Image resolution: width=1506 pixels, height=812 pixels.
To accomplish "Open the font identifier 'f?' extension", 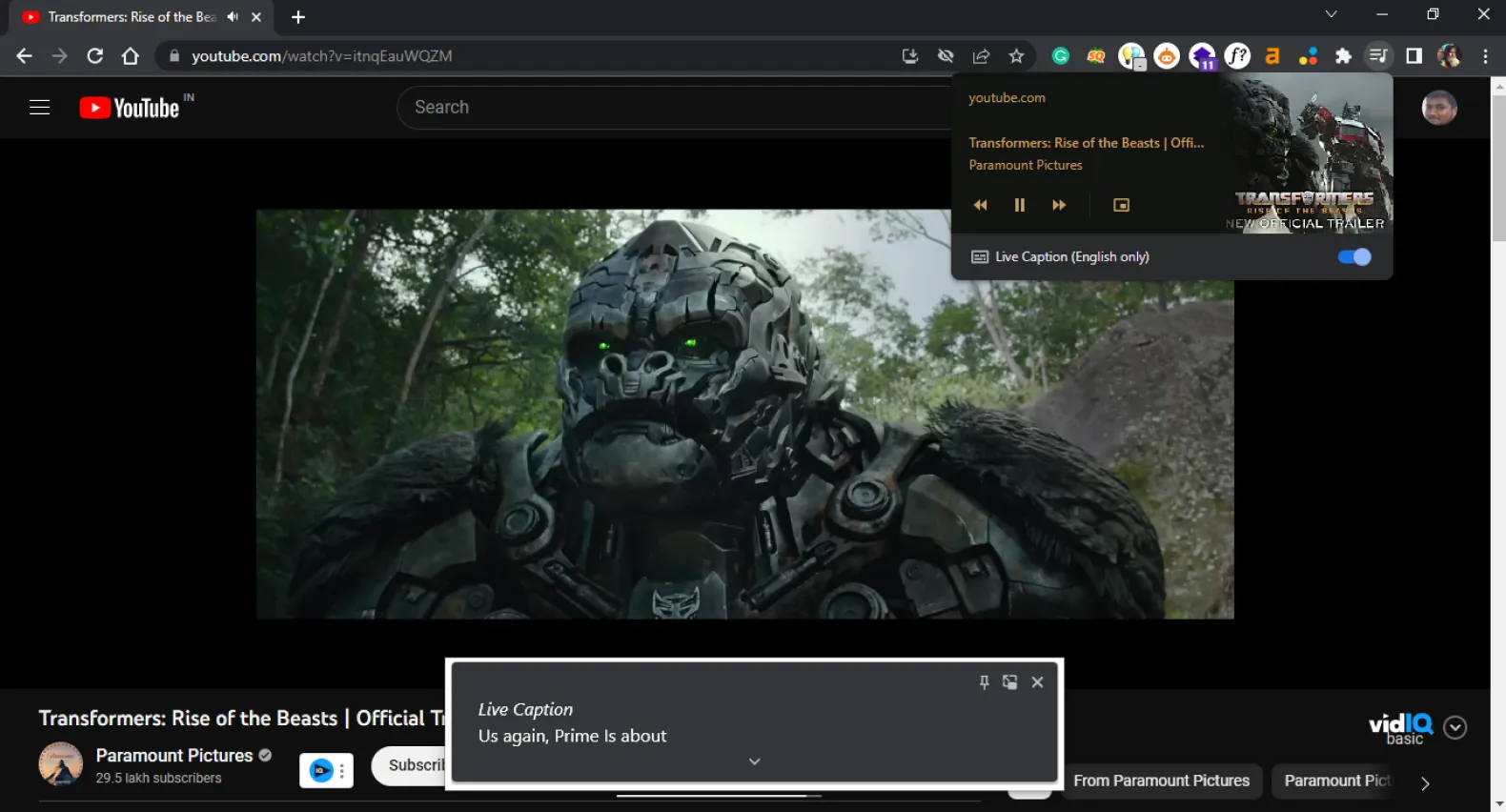I will point(1237,56).
